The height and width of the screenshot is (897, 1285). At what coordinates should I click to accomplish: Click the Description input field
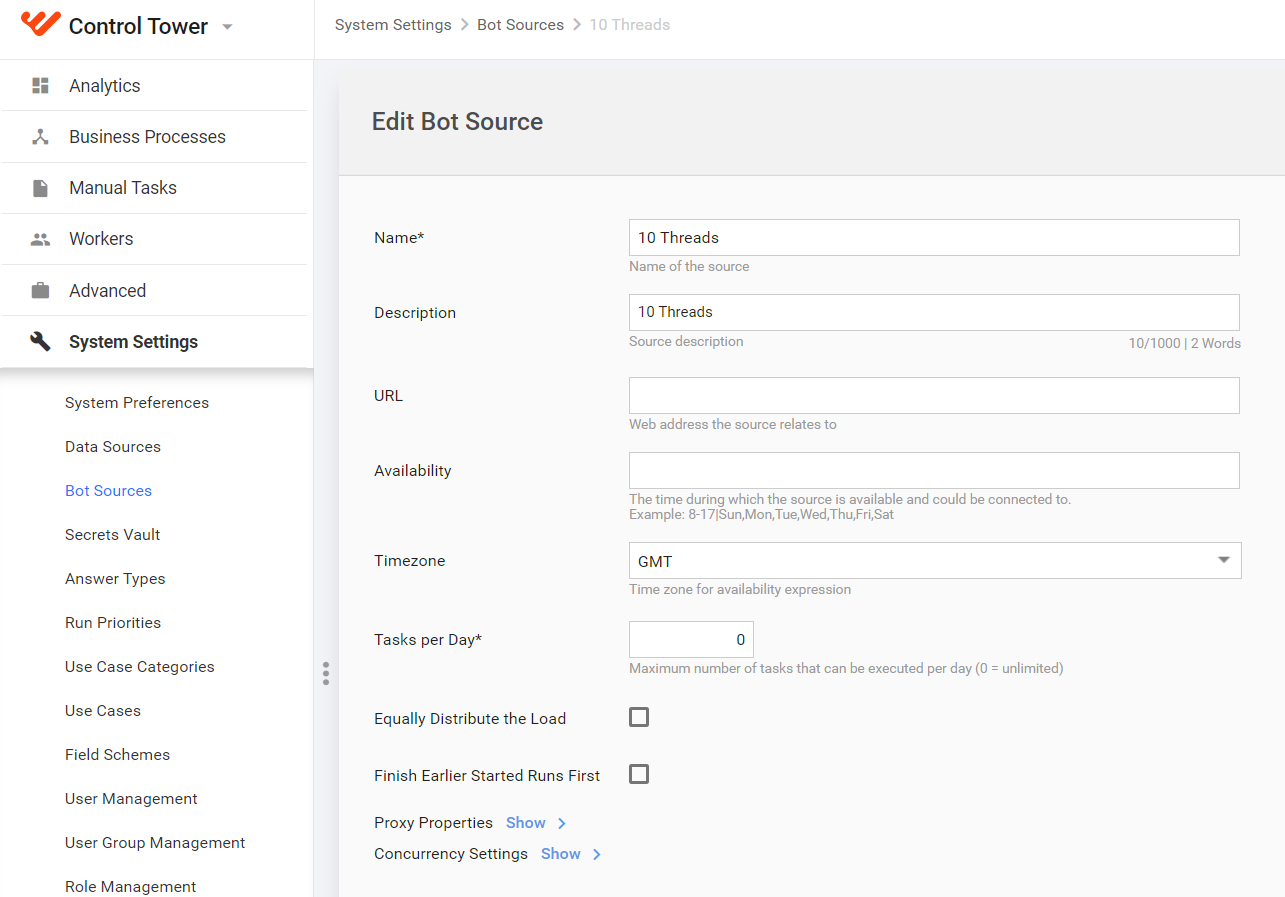point(934,312)
